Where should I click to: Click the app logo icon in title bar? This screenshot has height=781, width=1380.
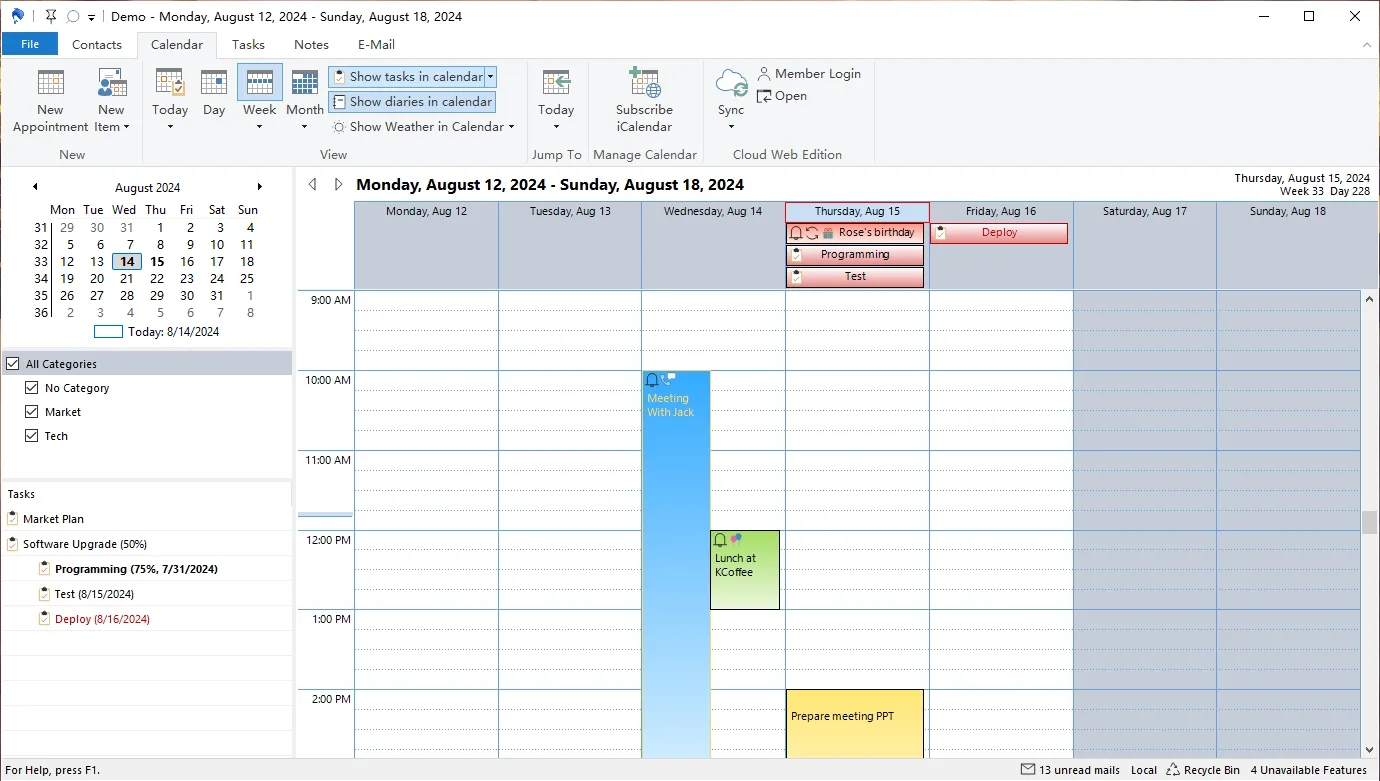tap(17, 16)
